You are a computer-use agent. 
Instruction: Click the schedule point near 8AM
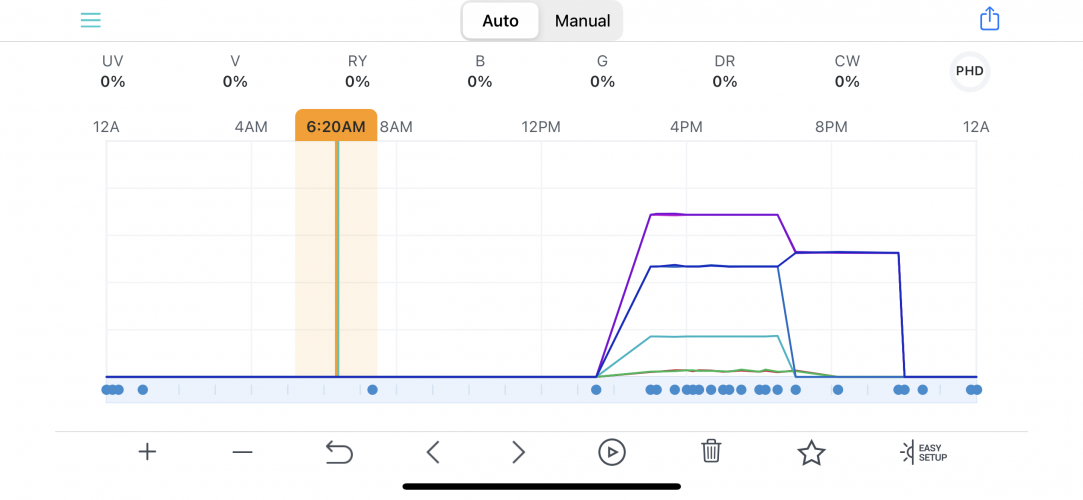click(x=372, y=390)
